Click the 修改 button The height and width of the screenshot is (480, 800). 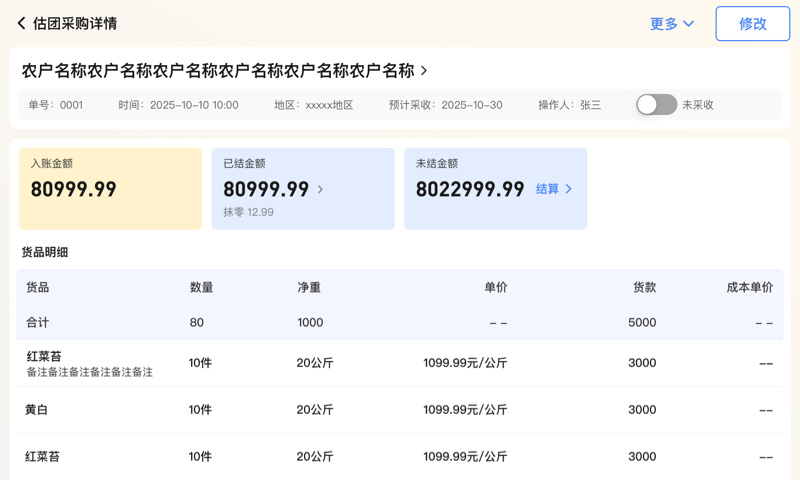pos(752,24)
